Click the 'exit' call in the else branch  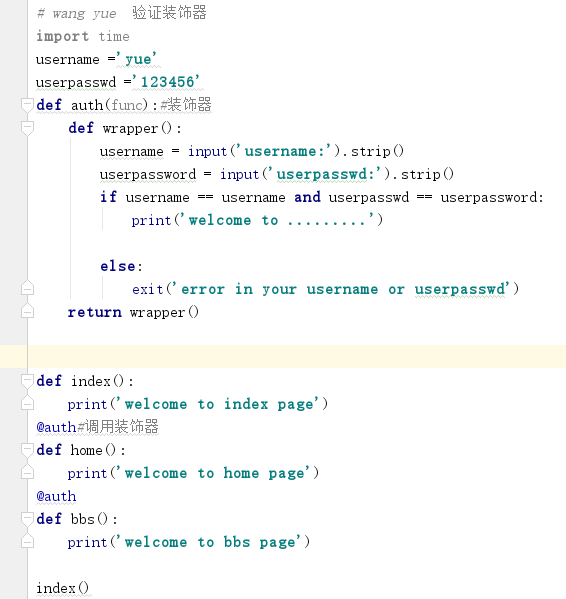coord(148,289)
